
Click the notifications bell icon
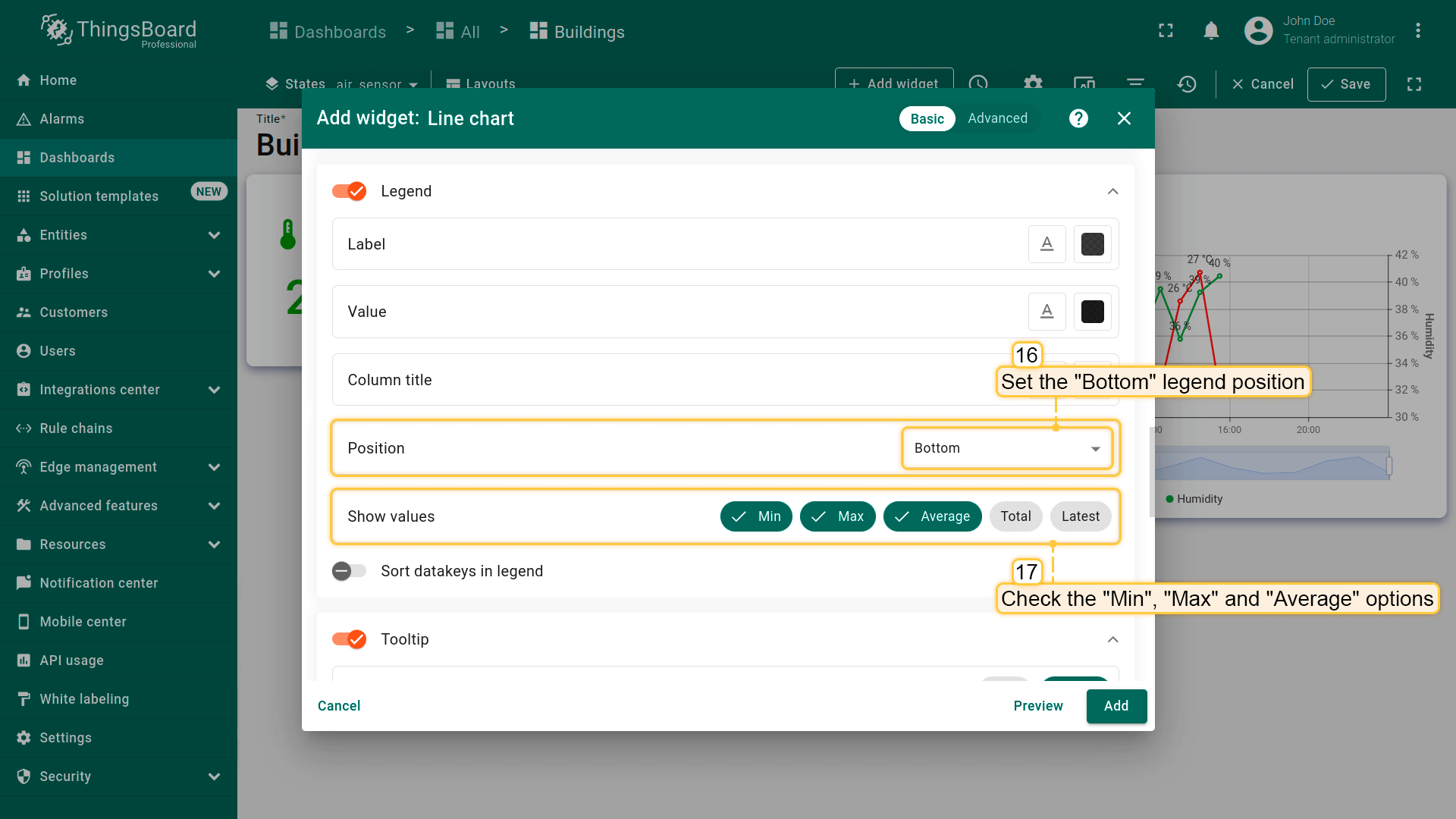(x=1211, y=30)
